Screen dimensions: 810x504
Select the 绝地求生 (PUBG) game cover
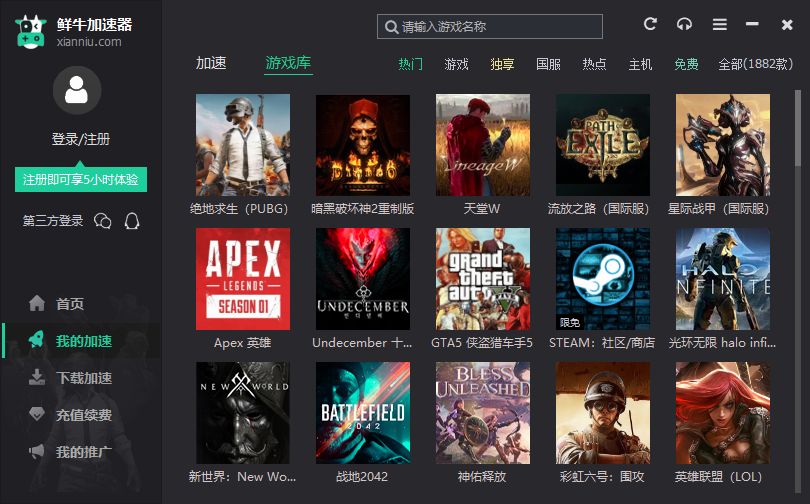(x=243, y=145)
